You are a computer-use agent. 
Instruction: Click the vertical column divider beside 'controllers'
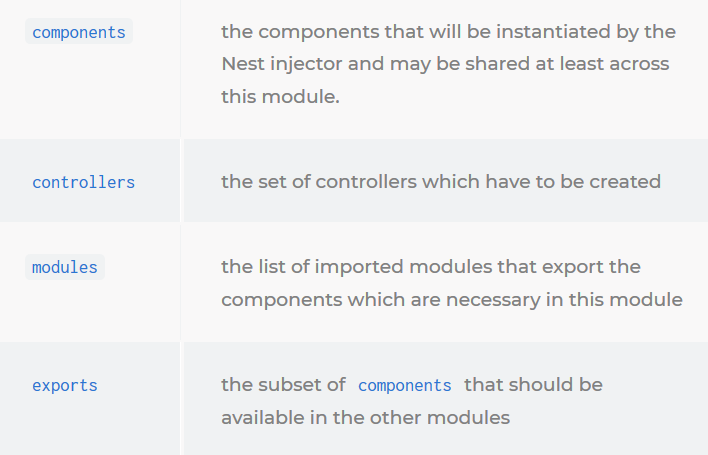(x=182, y=181)
